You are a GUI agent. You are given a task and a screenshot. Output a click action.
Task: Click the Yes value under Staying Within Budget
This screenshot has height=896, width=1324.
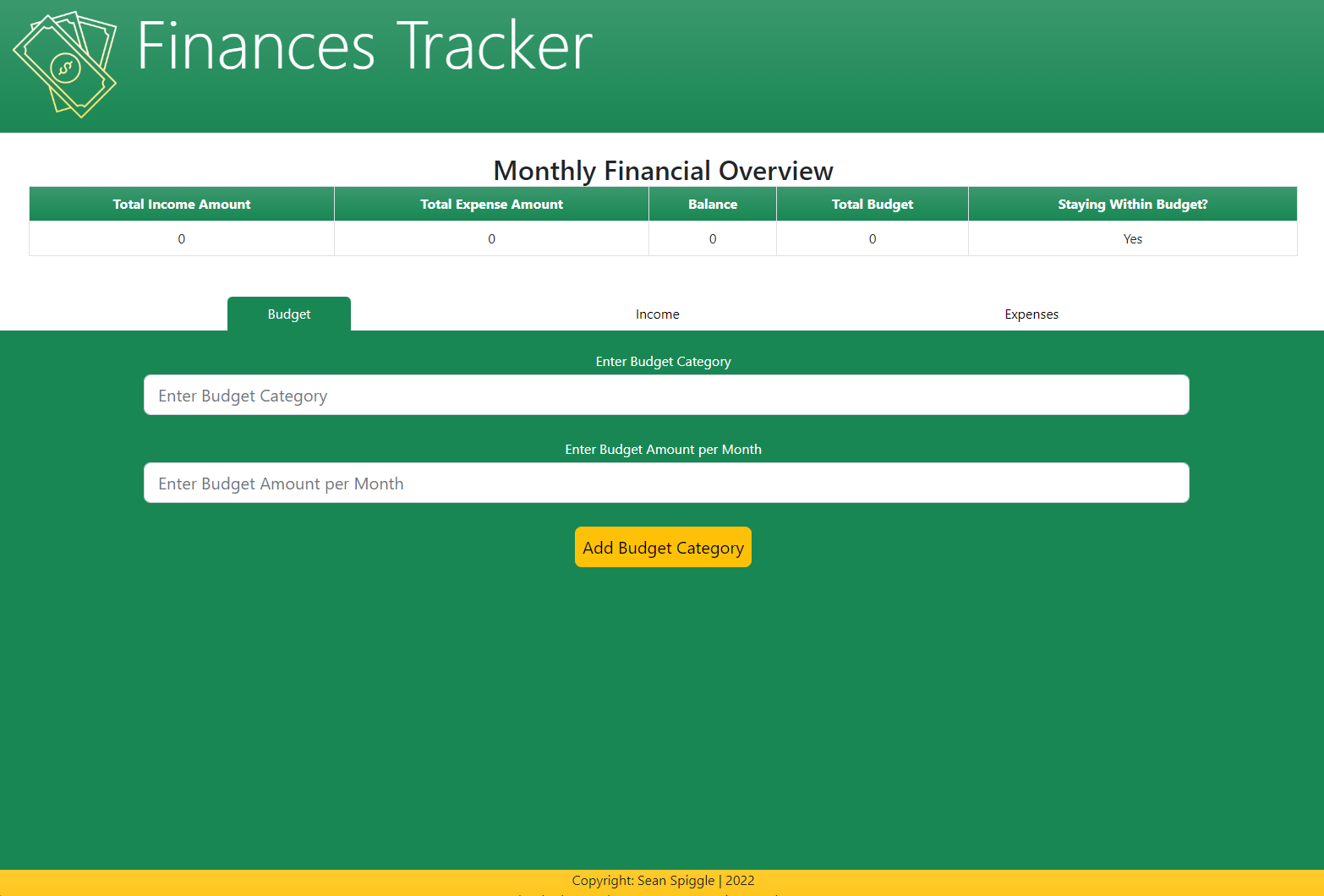(x=1132, y=238)
